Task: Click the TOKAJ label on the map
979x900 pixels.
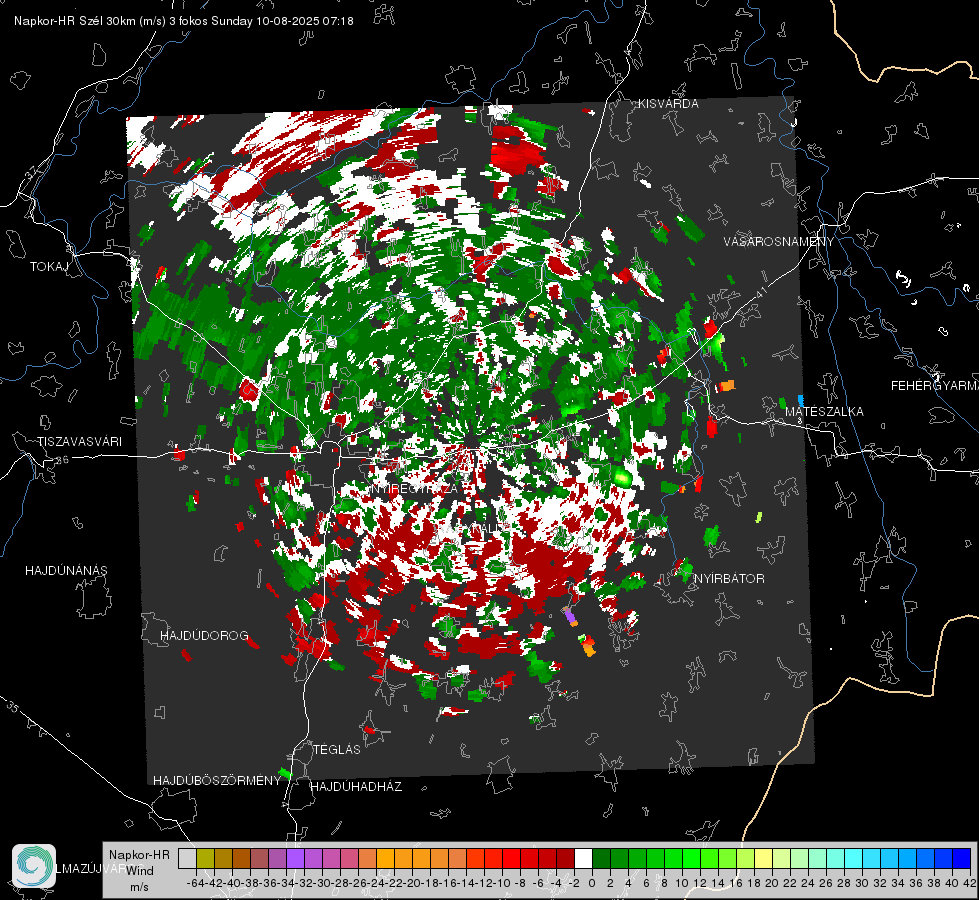Action: (49, 267)
